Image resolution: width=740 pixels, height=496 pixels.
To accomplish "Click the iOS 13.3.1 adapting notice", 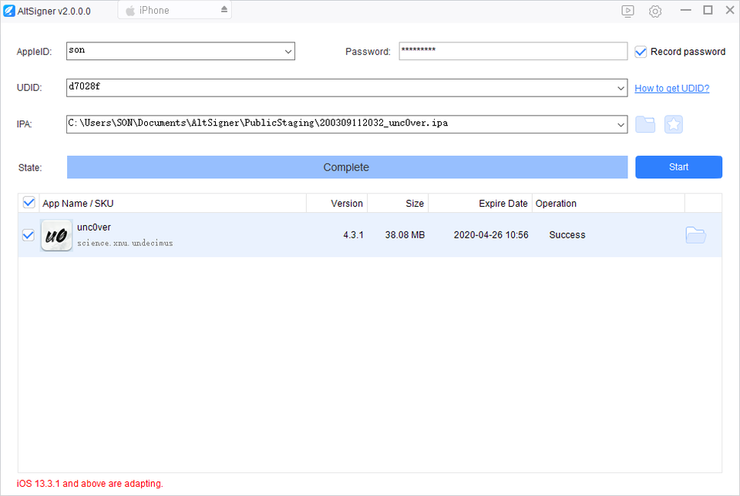I will [90, 484].
